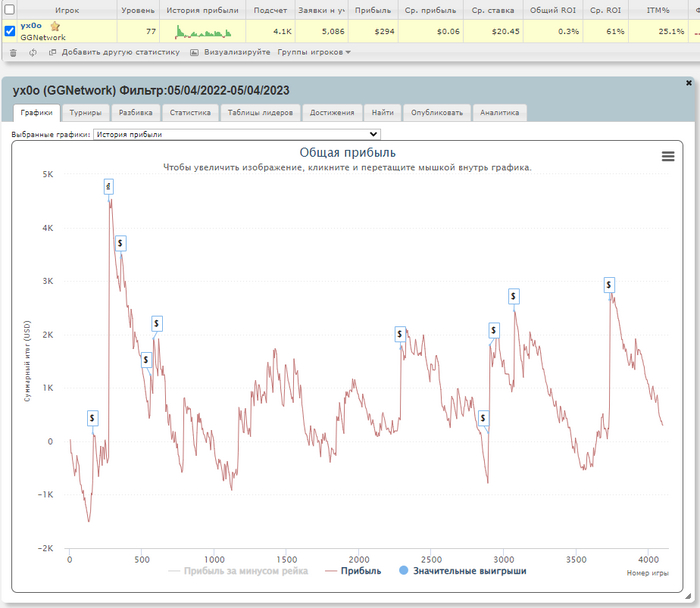Open the chart hamburger menu
700x608 pixels.
click(x=668, y=156)
